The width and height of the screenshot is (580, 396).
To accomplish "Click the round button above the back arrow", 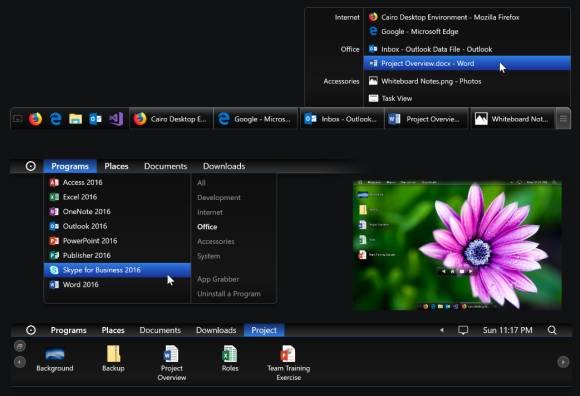I will tap(20, 346).
